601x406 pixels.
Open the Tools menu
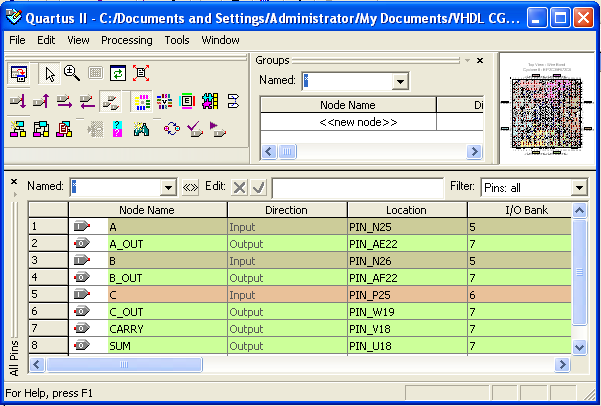point(177,40)
